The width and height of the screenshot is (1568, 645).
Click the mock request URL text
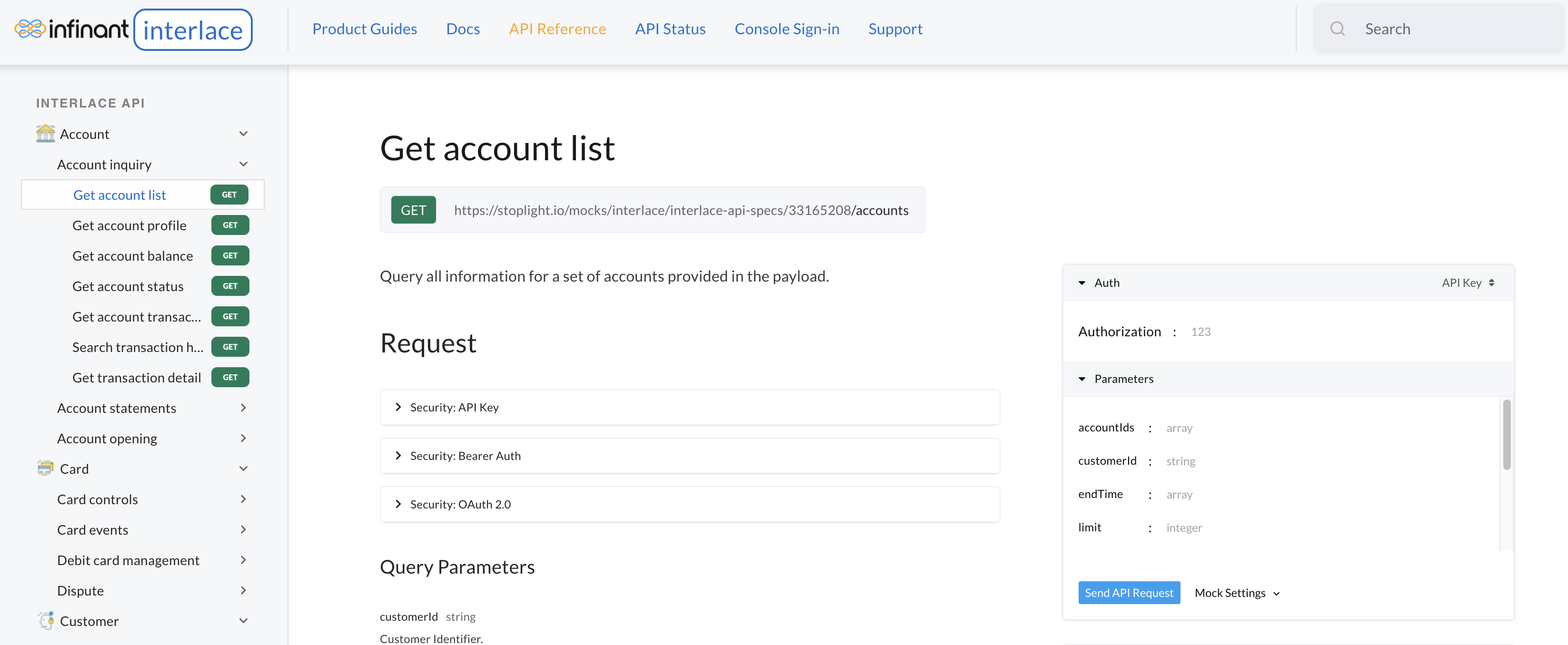tap(681, 210)
